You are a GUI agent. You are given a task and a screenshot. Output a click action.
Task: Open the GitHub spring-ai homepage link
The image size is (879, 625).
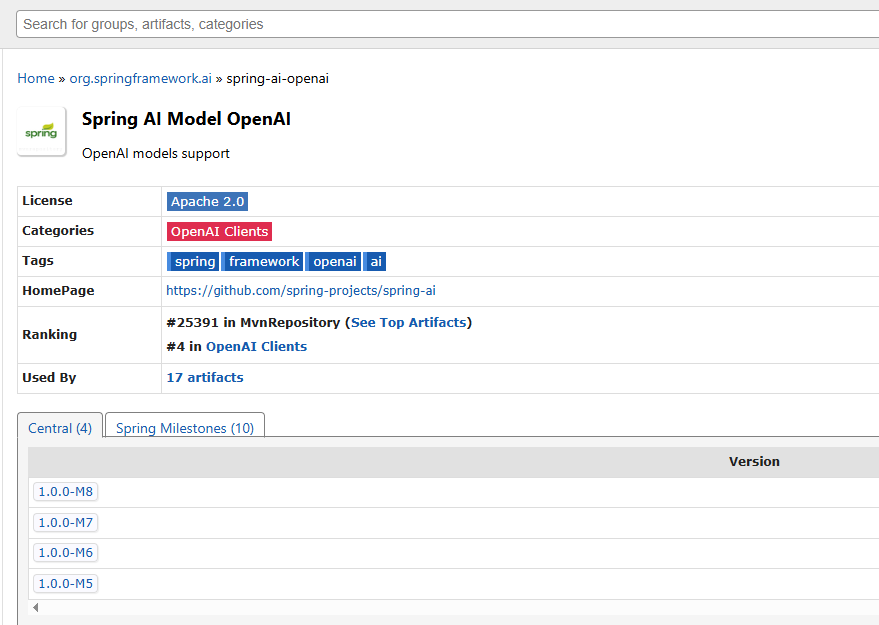click(x=301, y=290)
